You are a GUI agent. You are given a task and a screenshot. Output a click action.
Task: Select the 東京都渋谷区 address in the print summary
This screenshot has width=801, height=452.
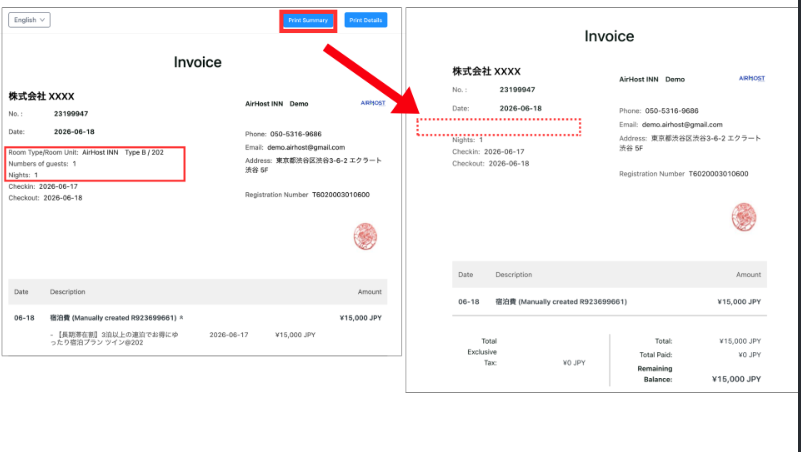coord(690,144)
